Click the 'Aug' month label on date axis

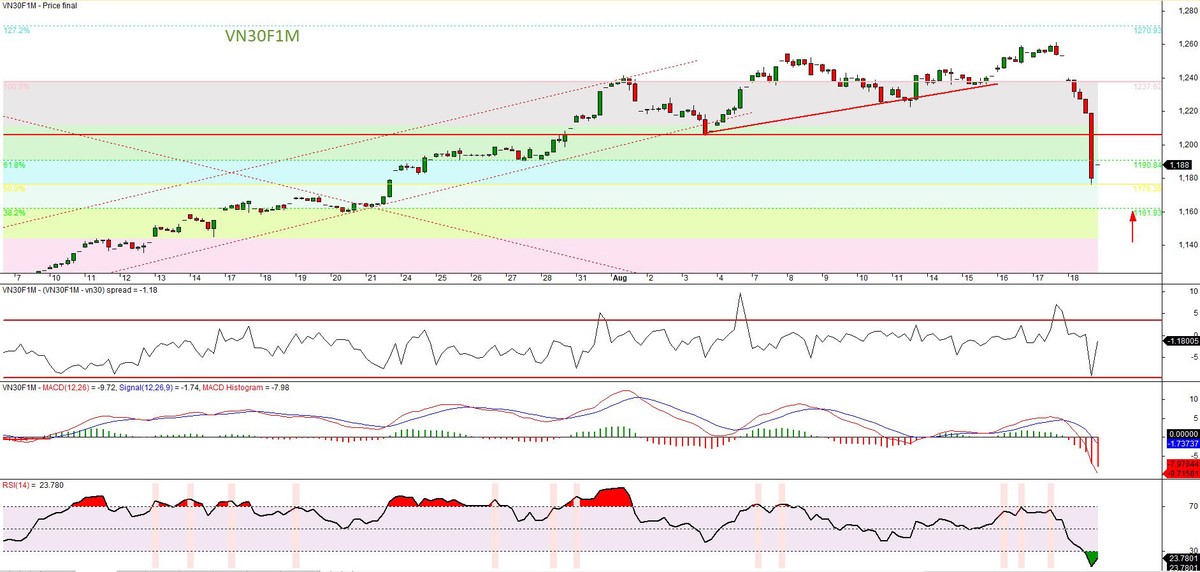click(x=617, y=277)
